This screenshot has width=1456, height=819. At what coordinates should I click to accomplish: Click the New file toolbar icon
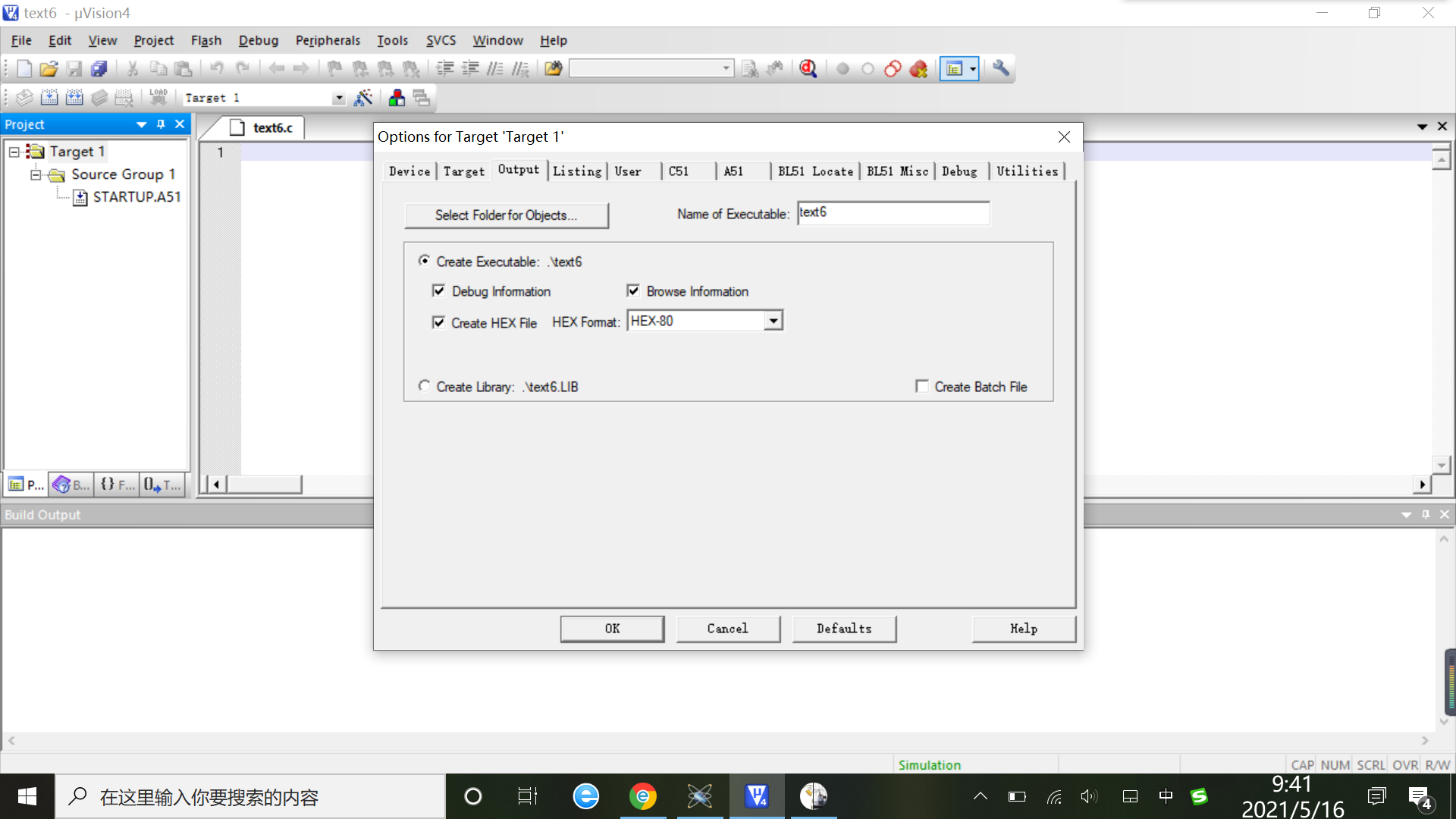pos(24,69)
